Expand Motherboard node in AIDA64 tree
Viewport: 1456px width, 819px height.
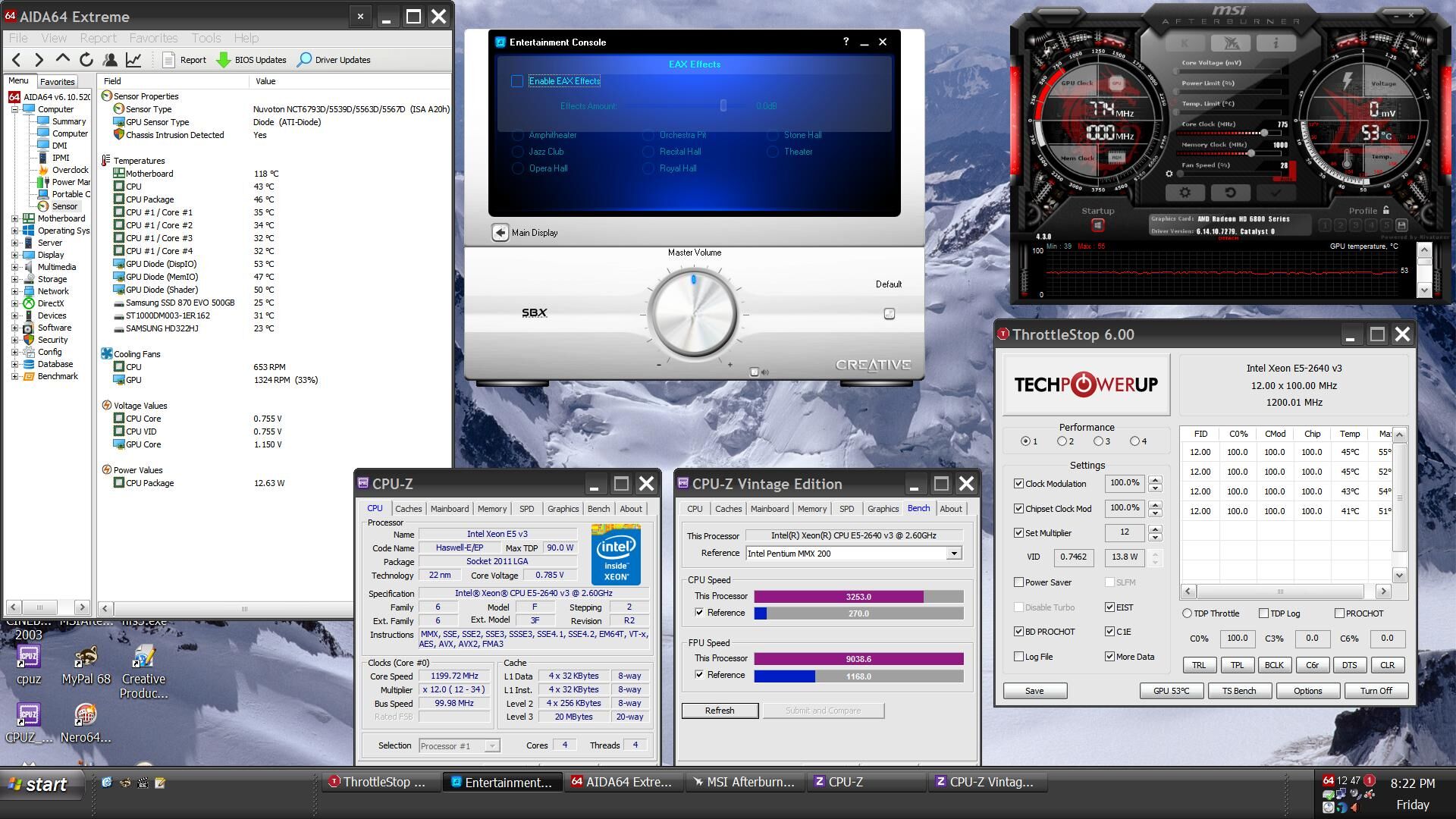tap(14, 218)
